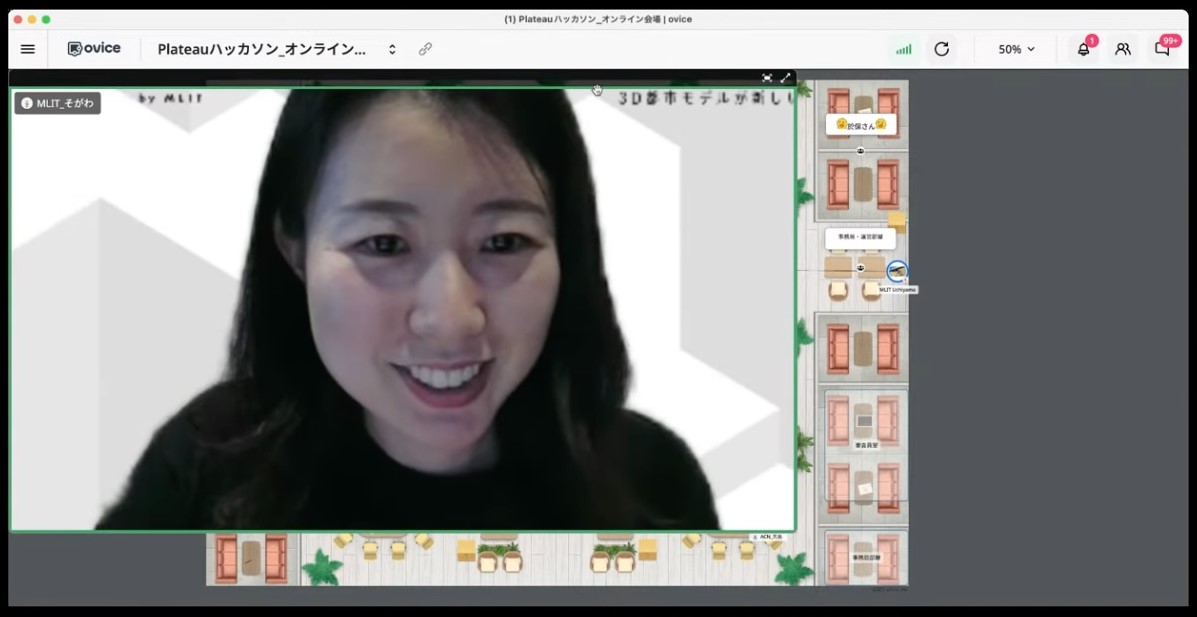The height and width of the screenshot is (617, 1197).
Task: Click the ACN avatar label below video
Action: tap(767, 538)
